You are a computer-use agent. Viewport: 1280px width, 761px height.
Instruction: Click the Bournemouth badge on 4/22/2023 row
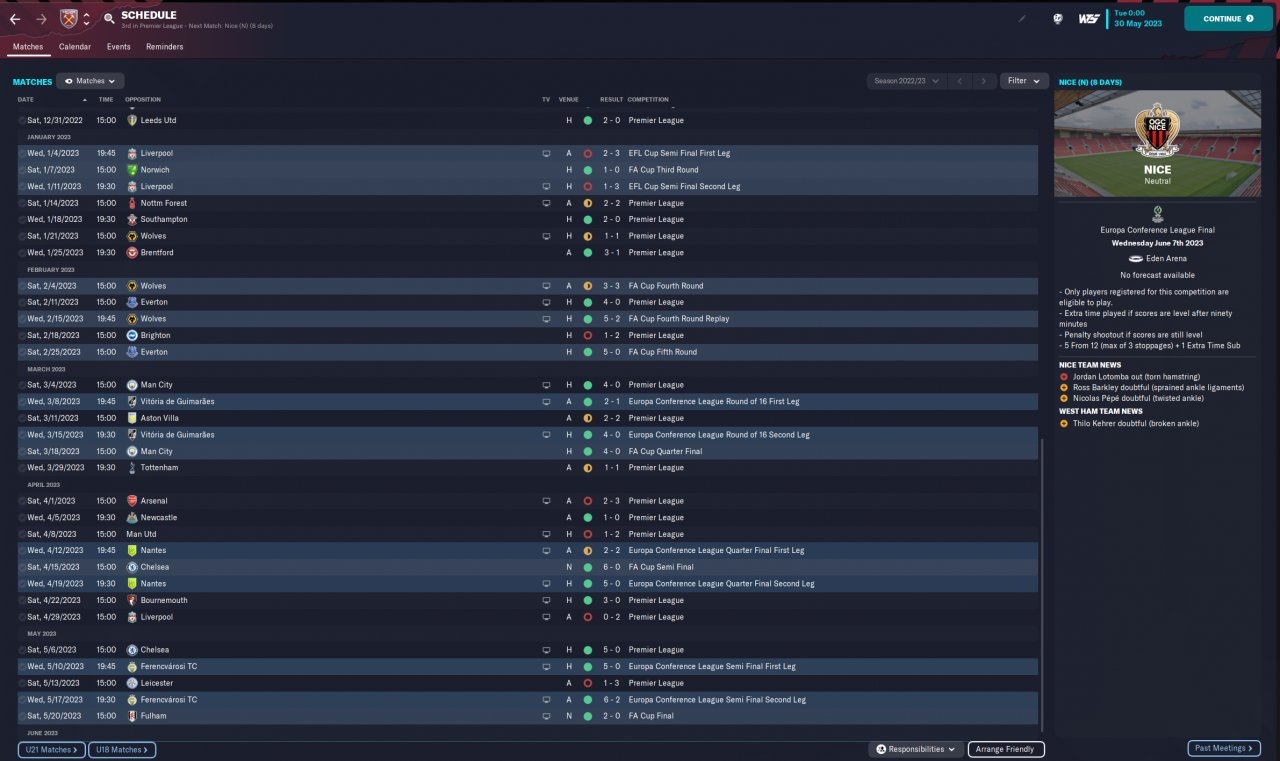pyautogui.click(x=132, y=600)
